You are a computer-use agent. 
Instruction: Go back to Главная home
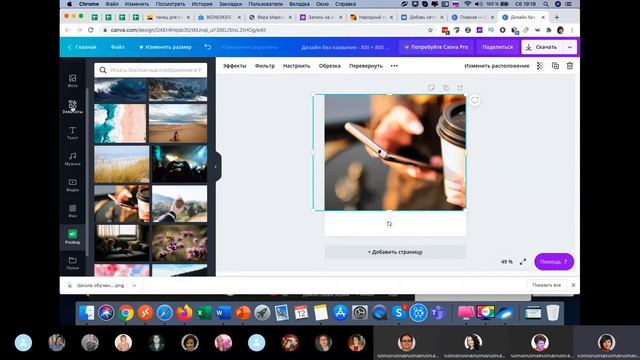82,47
